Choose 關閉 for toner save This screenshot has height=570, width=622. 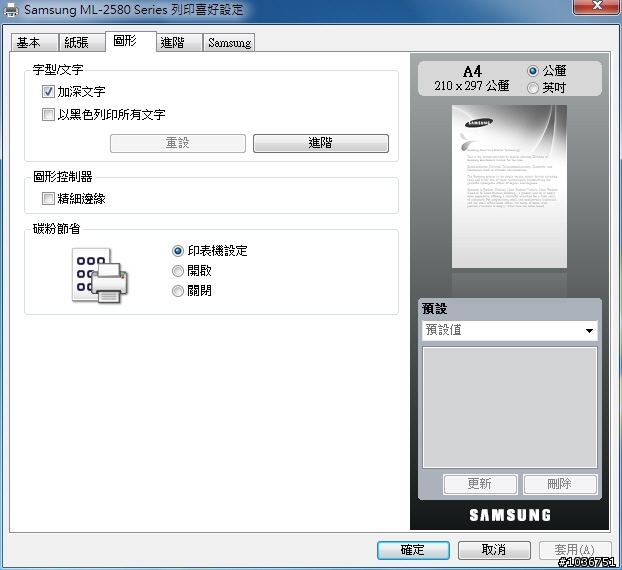coord(178,291)
